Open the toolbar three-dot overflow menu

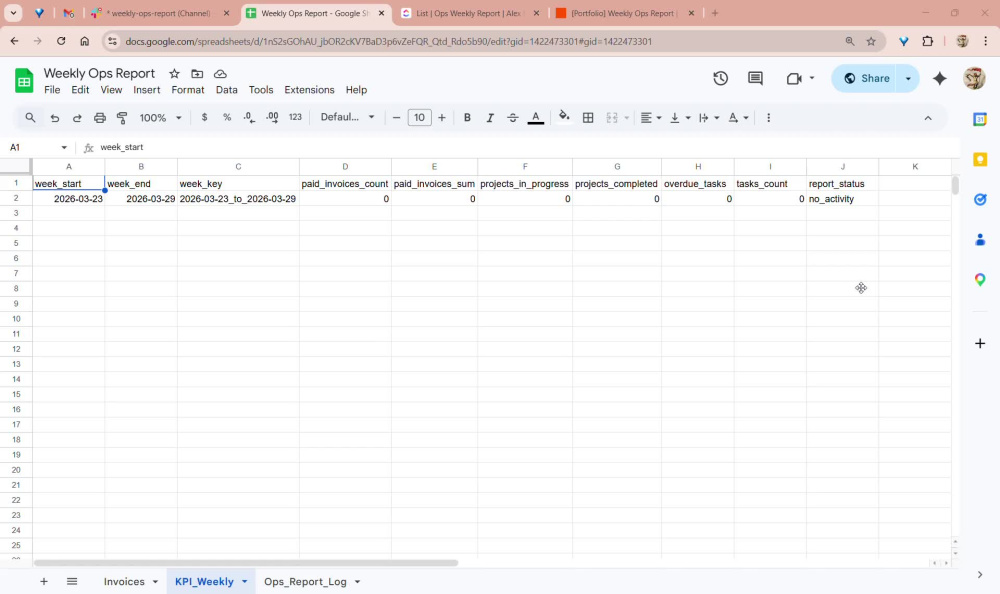pos(768,117)
